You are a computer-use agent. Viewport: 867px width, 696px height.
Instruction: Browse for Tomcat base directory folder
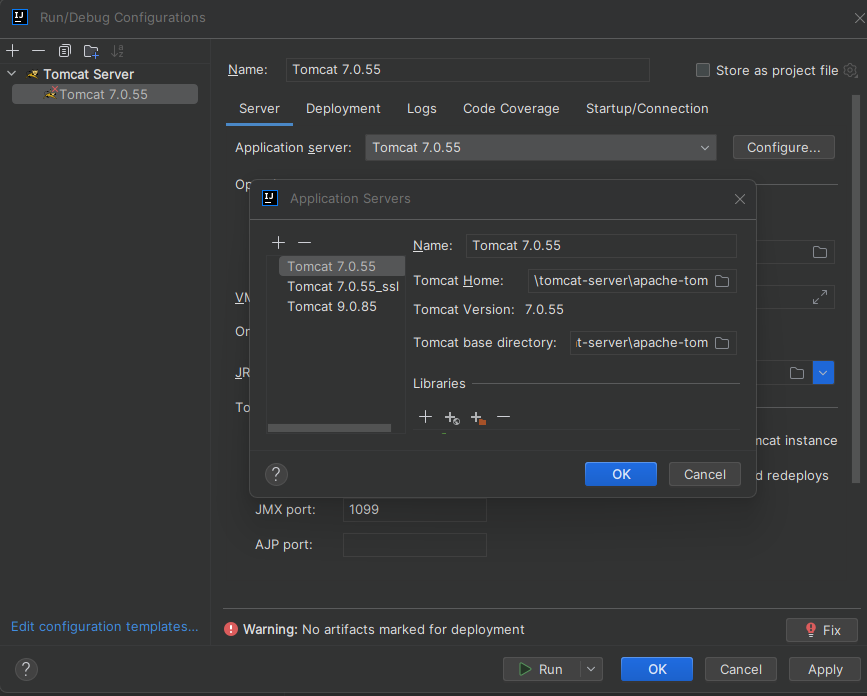(722, 343)
